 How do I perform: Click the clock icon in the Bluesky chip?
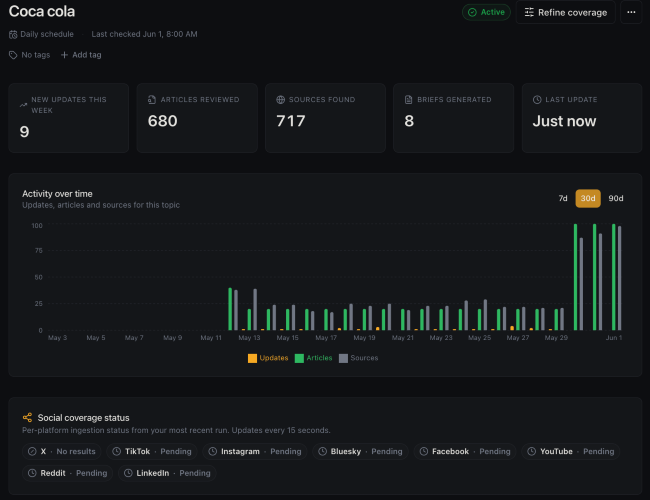[x=322, y=451]
